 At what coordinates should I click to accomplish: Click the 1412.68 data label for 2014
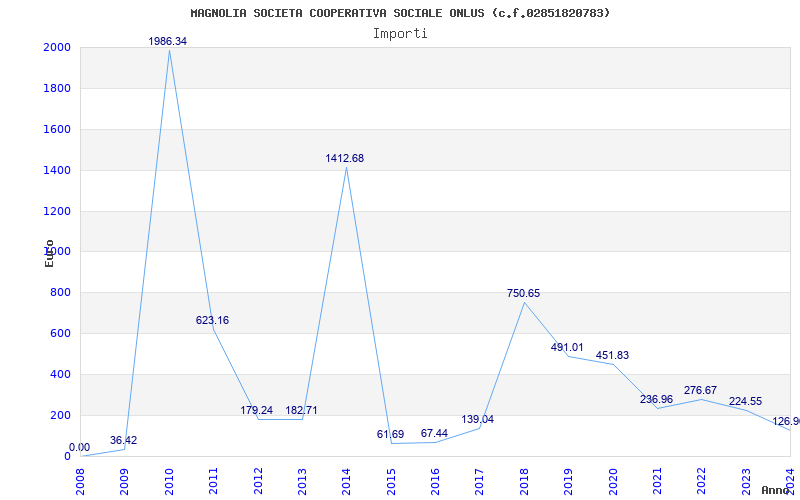tap(345, 158)
